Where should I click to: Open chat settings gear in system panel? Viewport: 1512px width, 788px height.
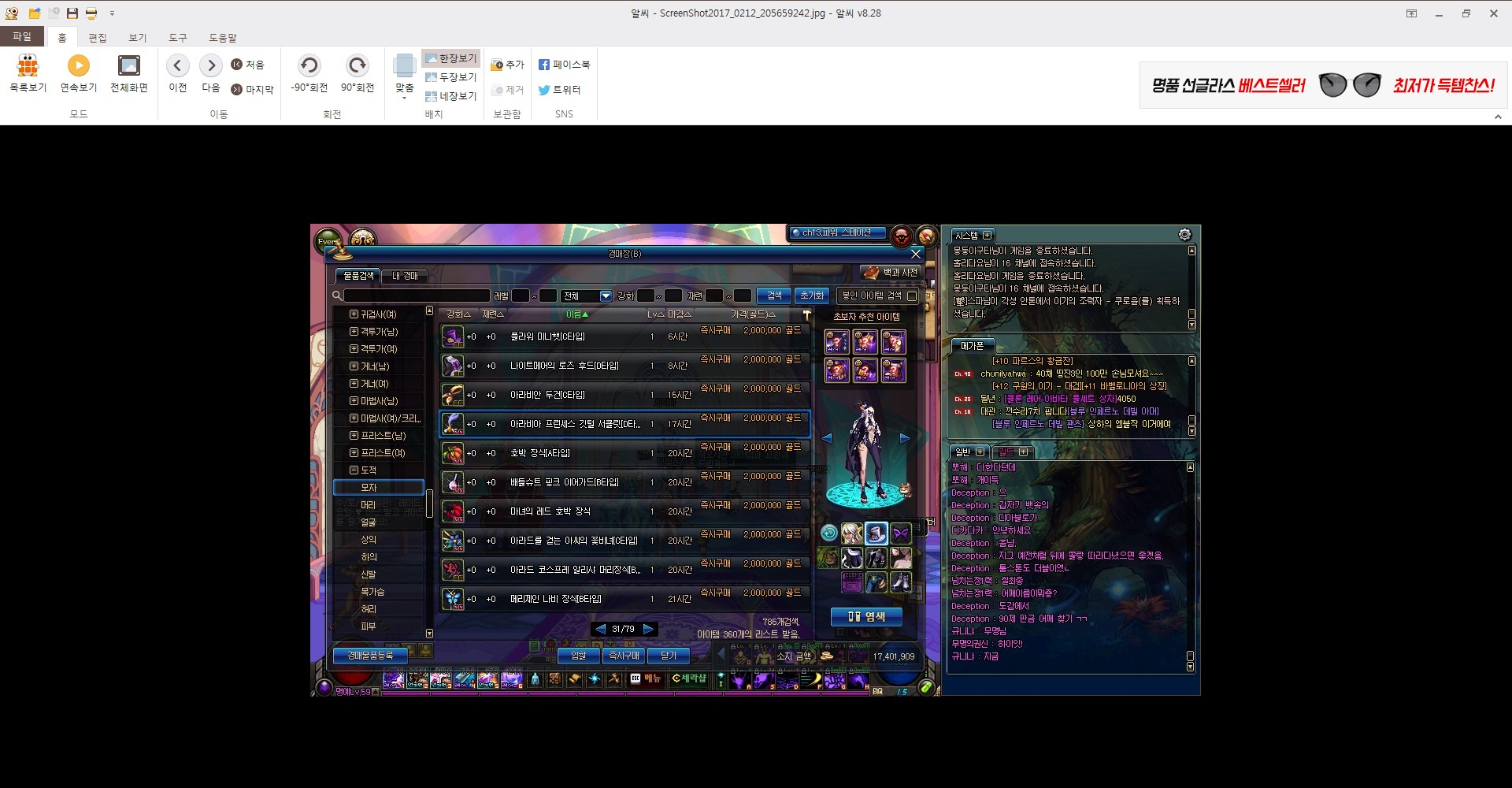coord(1184,235)
